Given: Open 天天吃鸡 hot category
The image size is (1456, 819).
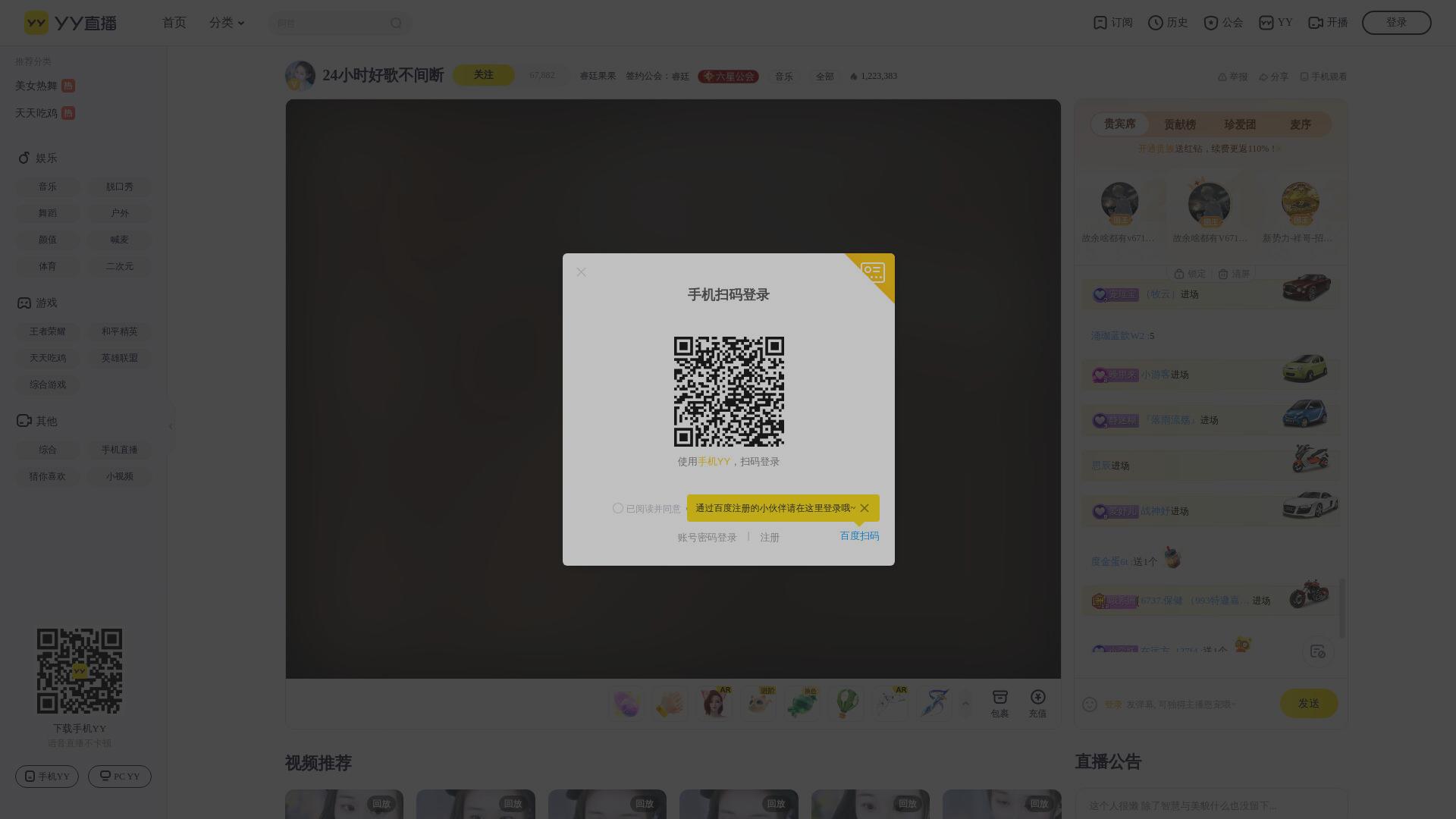Looking at the screenshot, I should (45, 113).
